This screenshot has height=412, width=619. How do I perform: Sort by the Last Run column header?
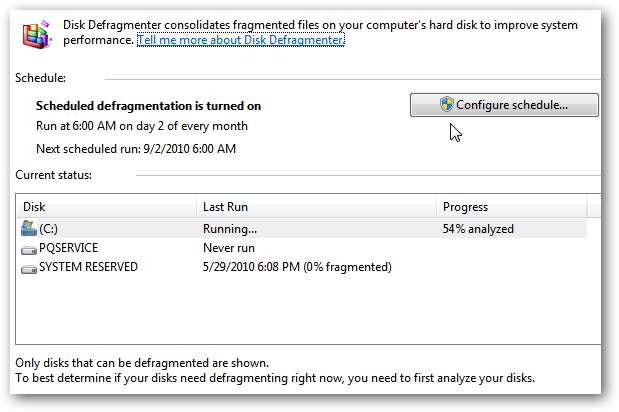click(315, 207)
